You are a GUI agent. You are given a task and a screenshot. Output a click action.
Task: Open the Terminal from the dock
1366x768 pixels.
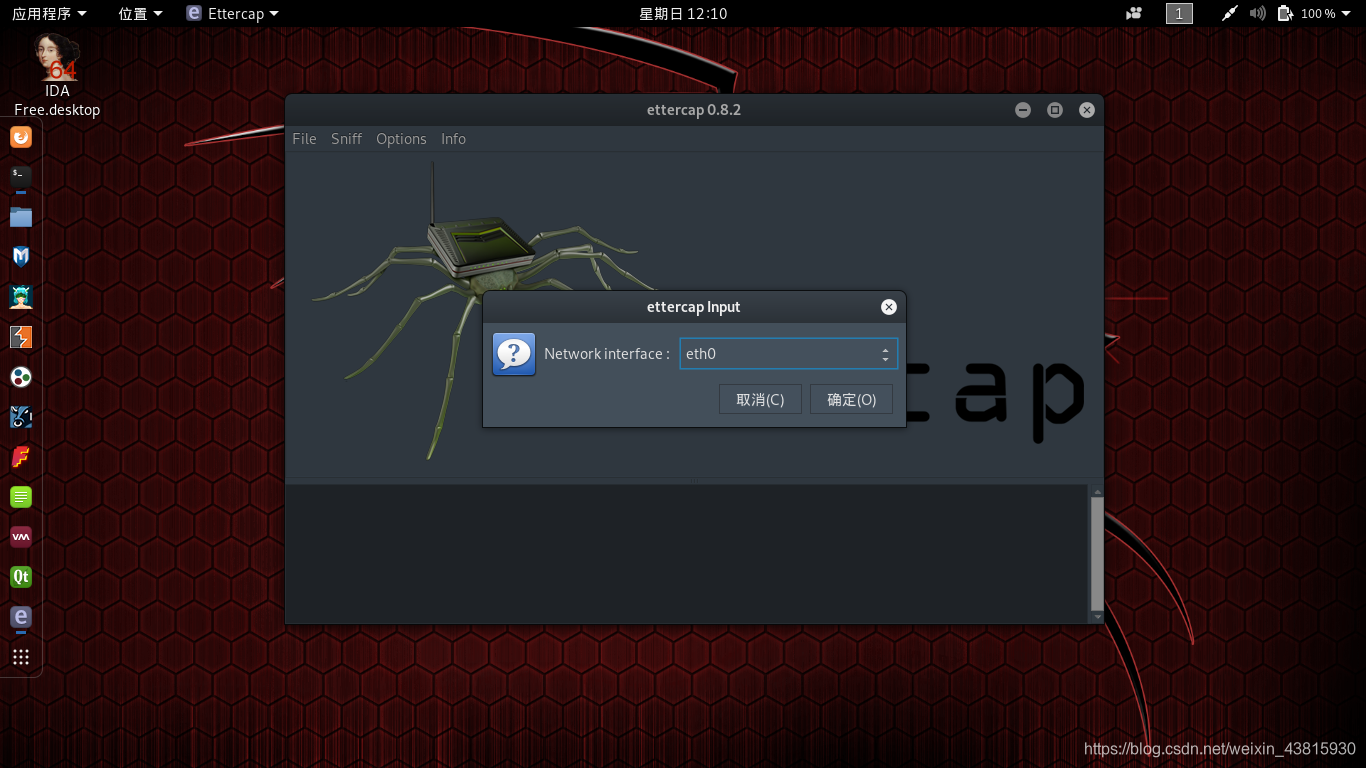[x=21, y=177]
